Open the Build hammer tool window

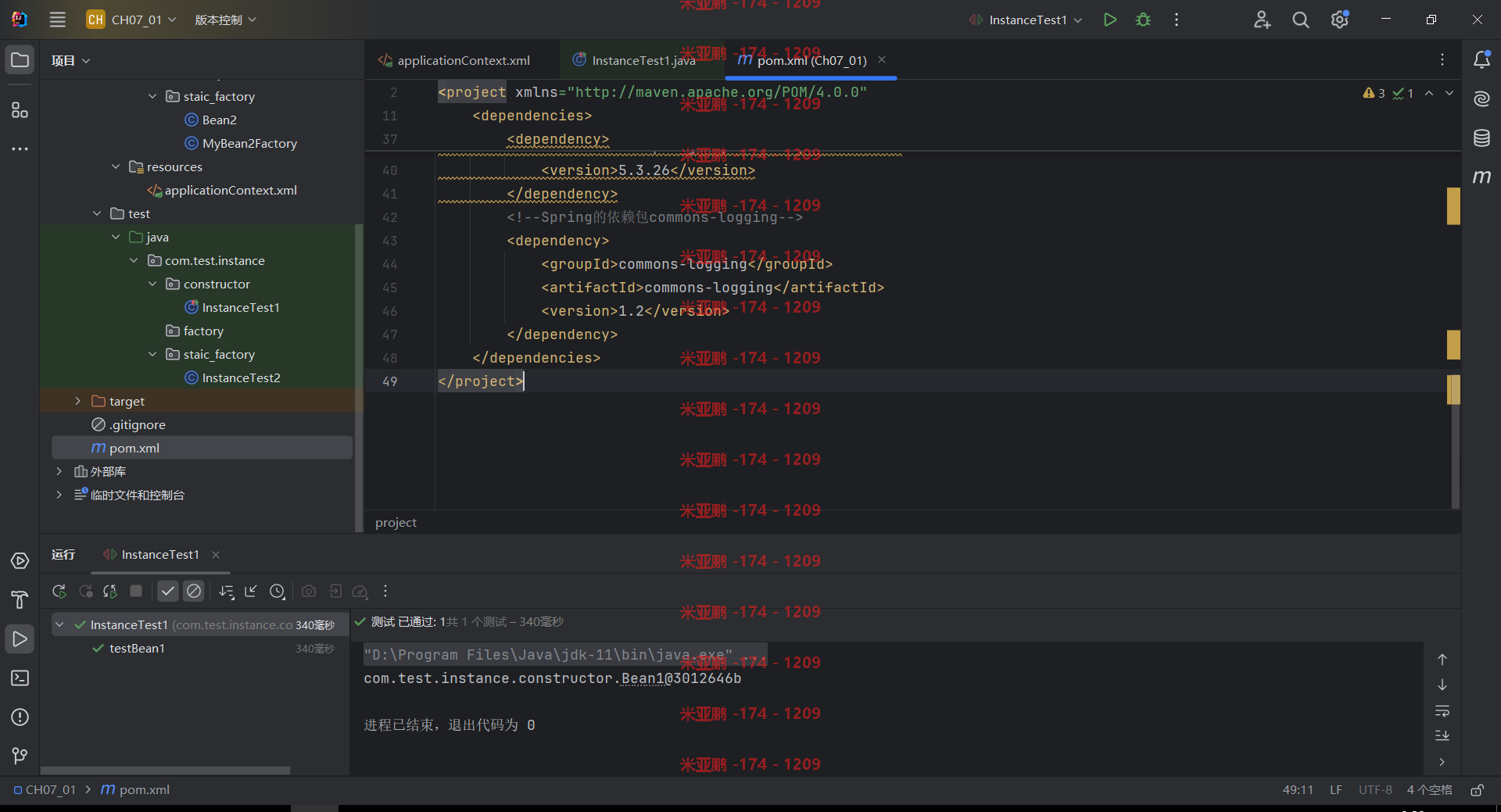(x=20, y=600)
